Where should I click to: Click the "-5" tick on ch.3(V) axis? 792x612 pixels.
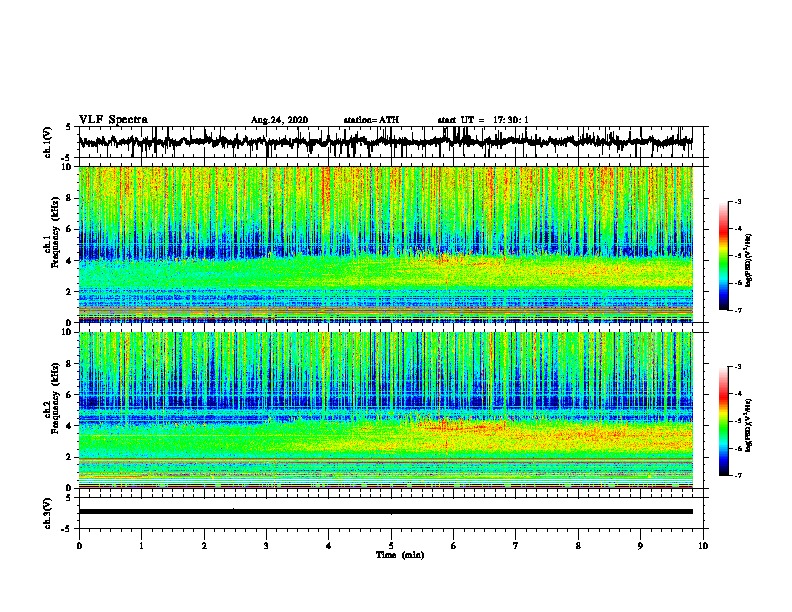67,529
